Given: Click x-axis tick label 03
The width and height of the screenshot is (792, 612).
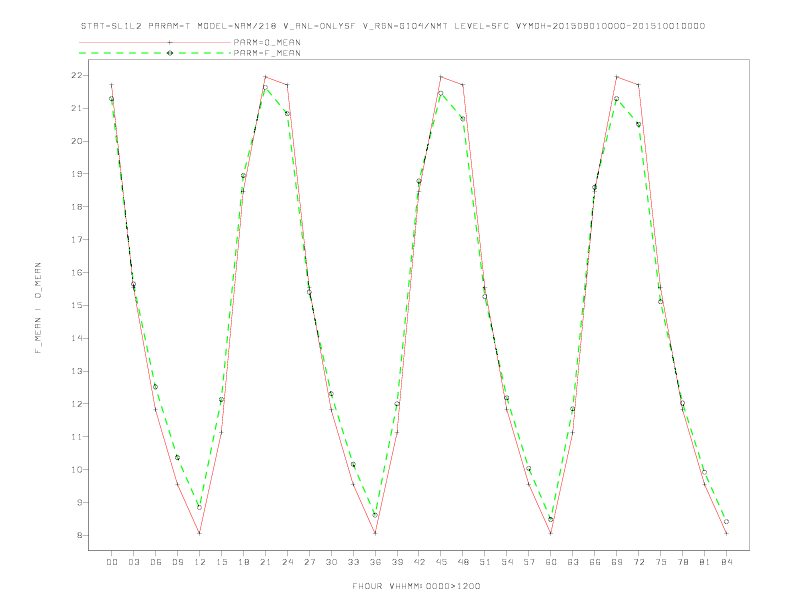Looking at the screenshot, I should (x=133, y=562).
